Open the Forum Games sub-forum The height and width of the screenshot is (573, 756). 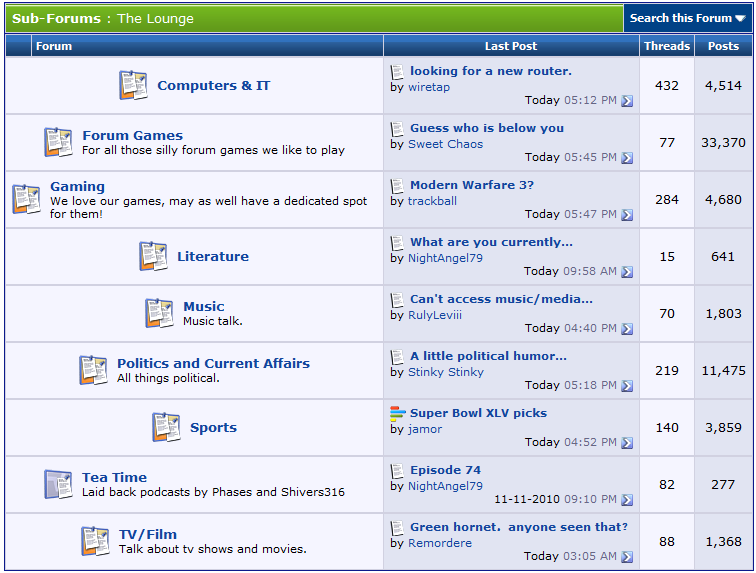click(x=133, y=135)
